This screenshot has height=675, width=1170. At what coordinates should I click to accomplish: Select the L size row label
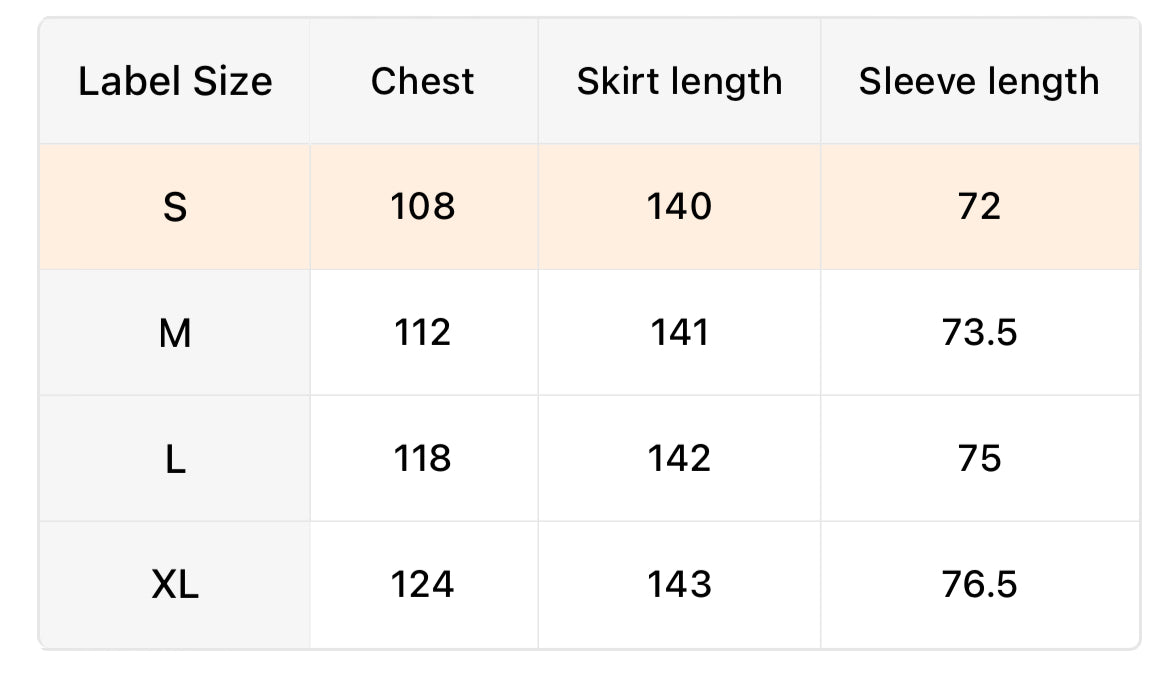click(x=175, y=460)
